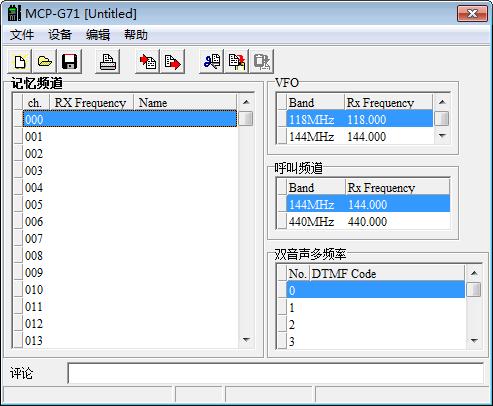Screen dimensions: 493x406
Task: Click VFO list scroll up arrow
Action: click(x=442, y=102)
